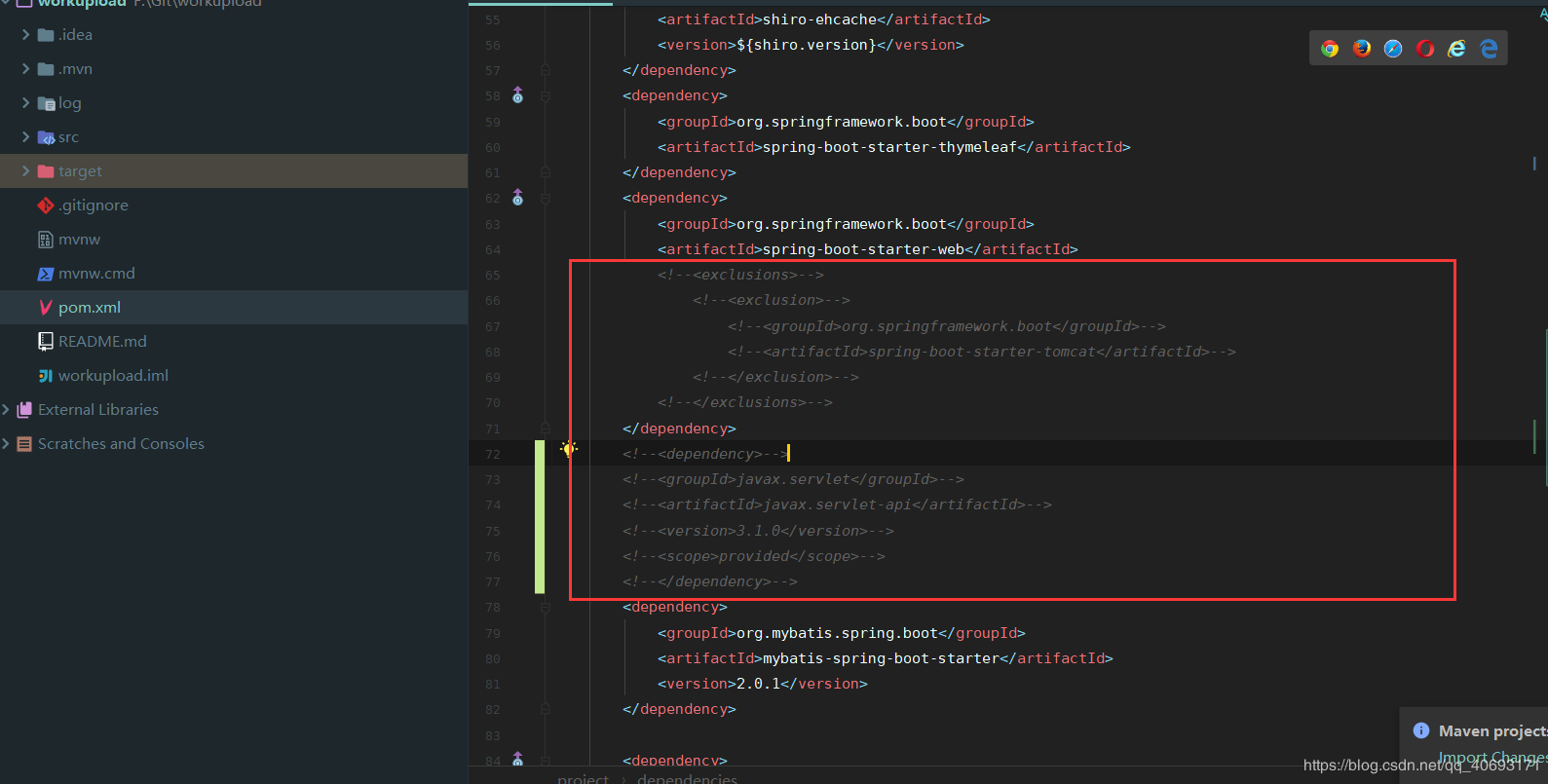The width and height of the screenshot is (1548, 784).
Task: Expand the target folder arrow
Action: point(25,171)
